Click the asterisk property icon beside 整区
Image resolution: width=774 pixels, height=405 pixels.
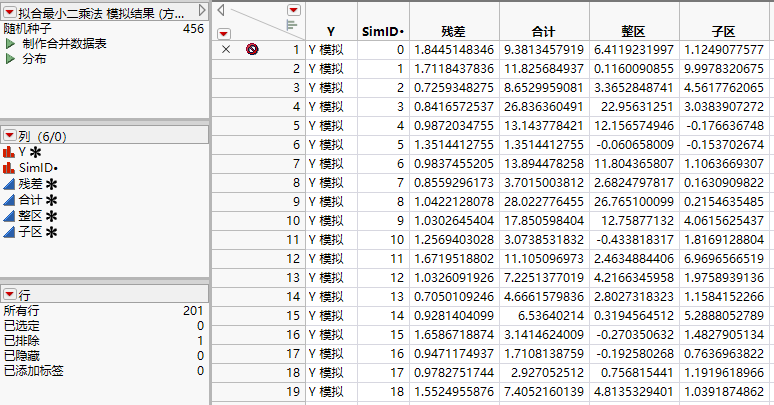pos(51,216)
